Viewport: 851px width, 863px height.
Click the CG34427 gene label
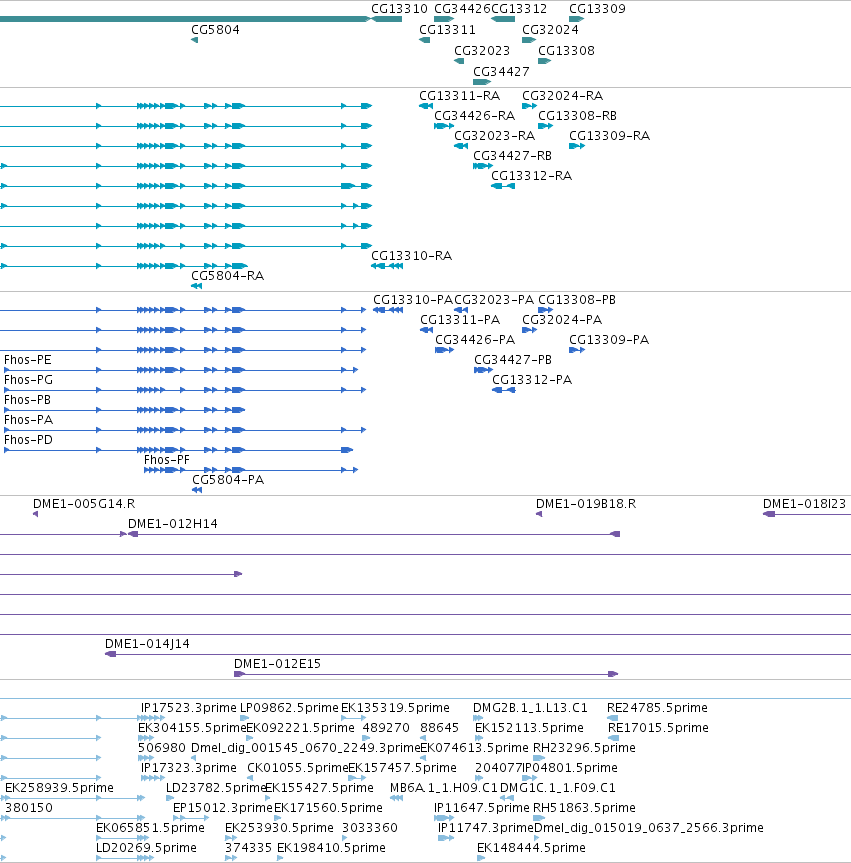[x=501, y=72]
